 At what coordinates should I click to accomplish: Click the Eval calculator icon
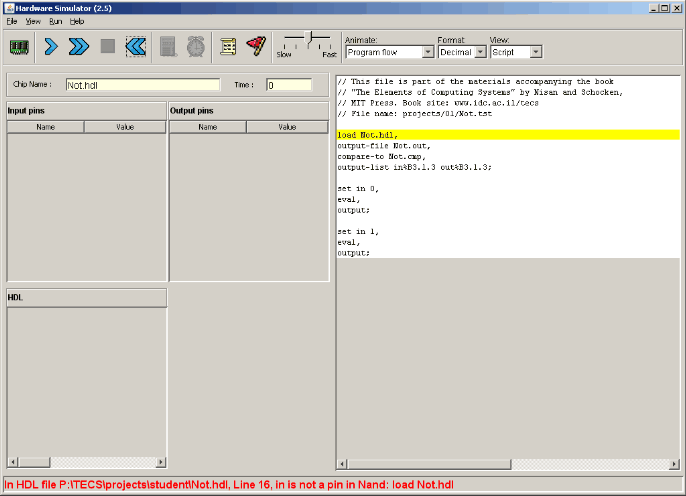coord(169,46)
